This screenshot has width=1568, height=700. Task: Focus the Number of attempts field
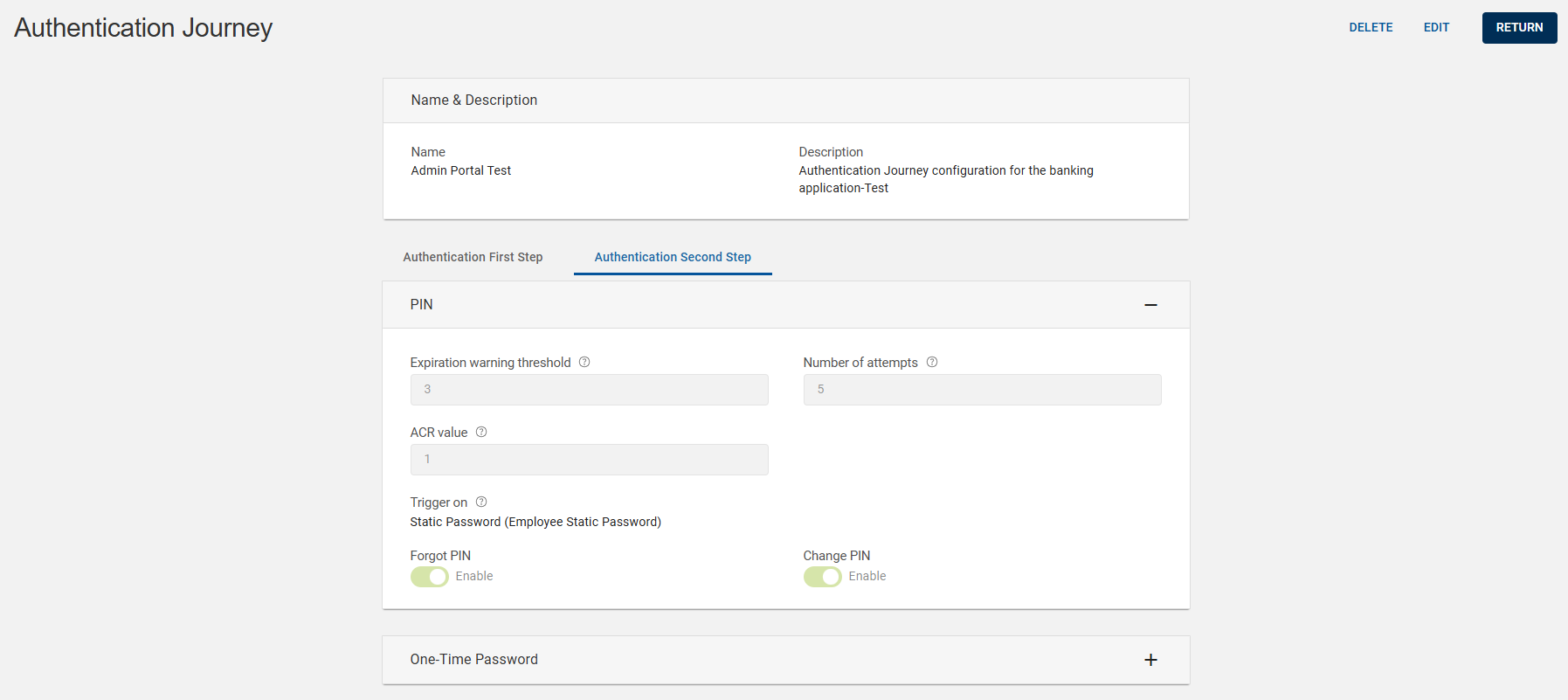pyautogui.click(x=982, y=390)
